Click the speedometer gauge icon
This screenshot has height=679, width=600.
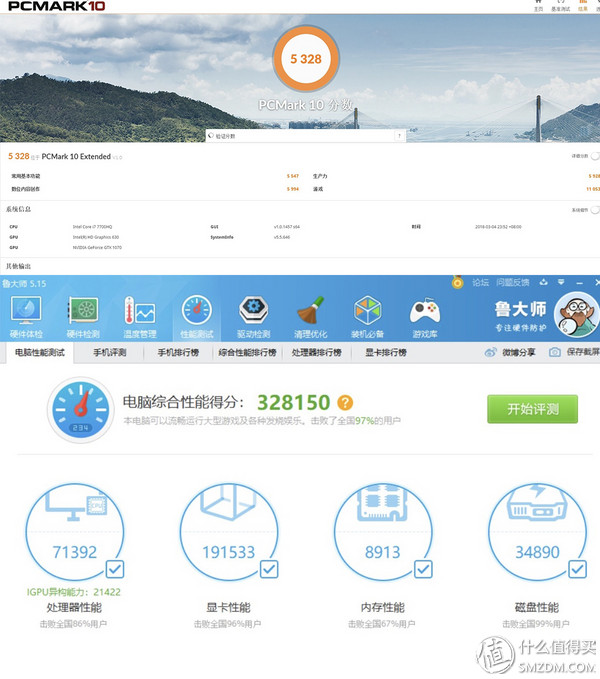(x=81, y=409)
